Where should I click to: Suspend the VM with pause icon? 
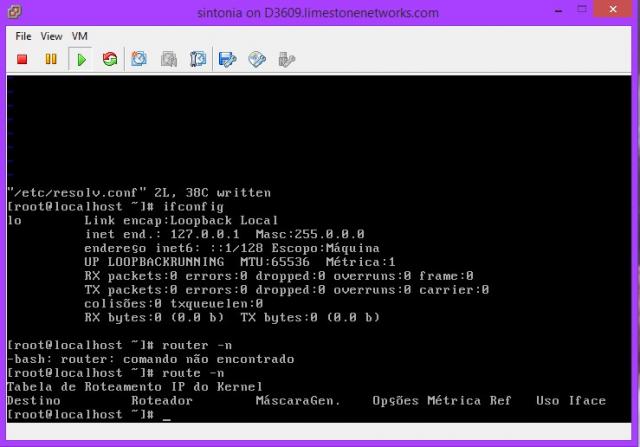(51, 59)
